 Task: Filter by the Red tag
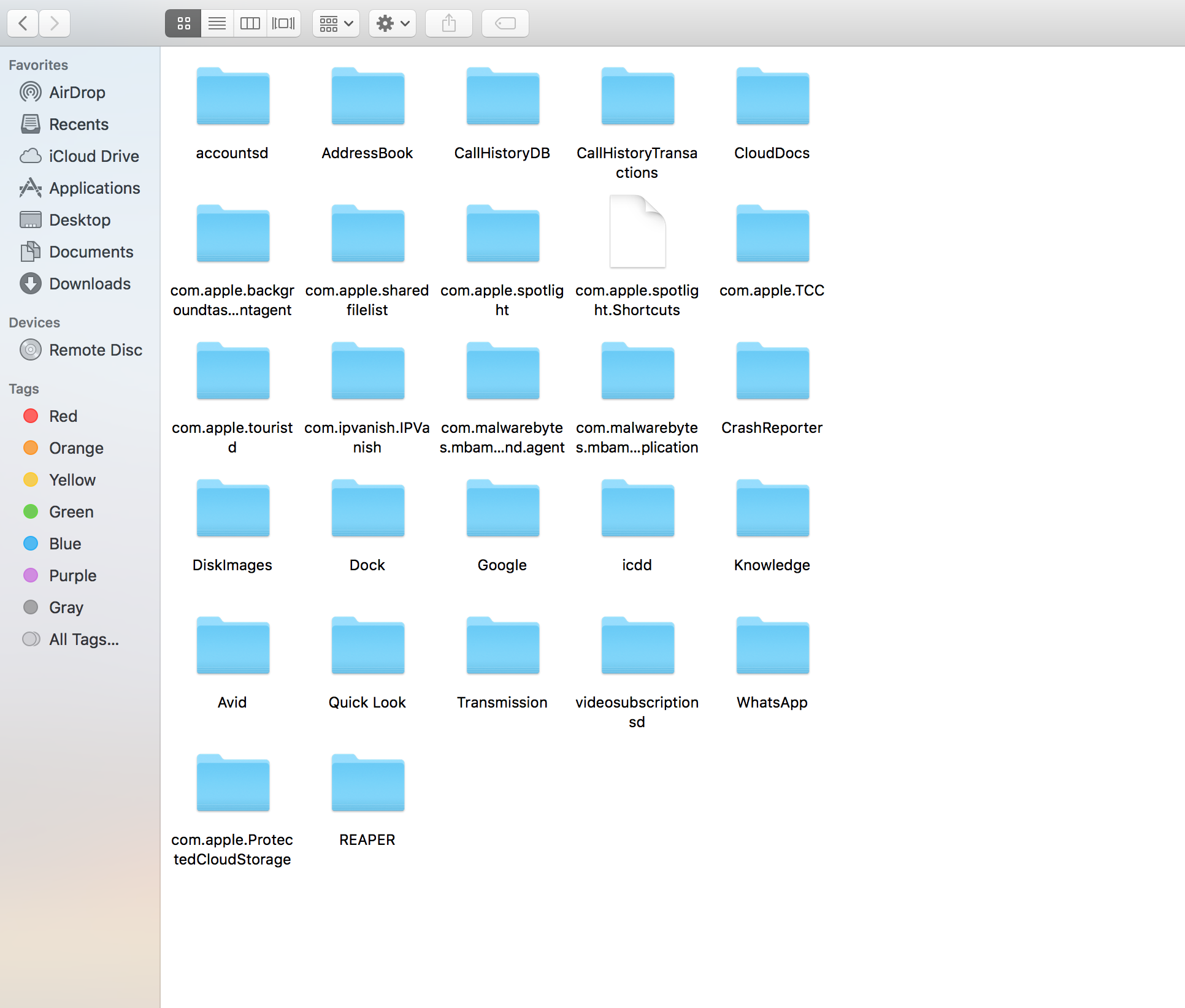(x=63, y=416)
